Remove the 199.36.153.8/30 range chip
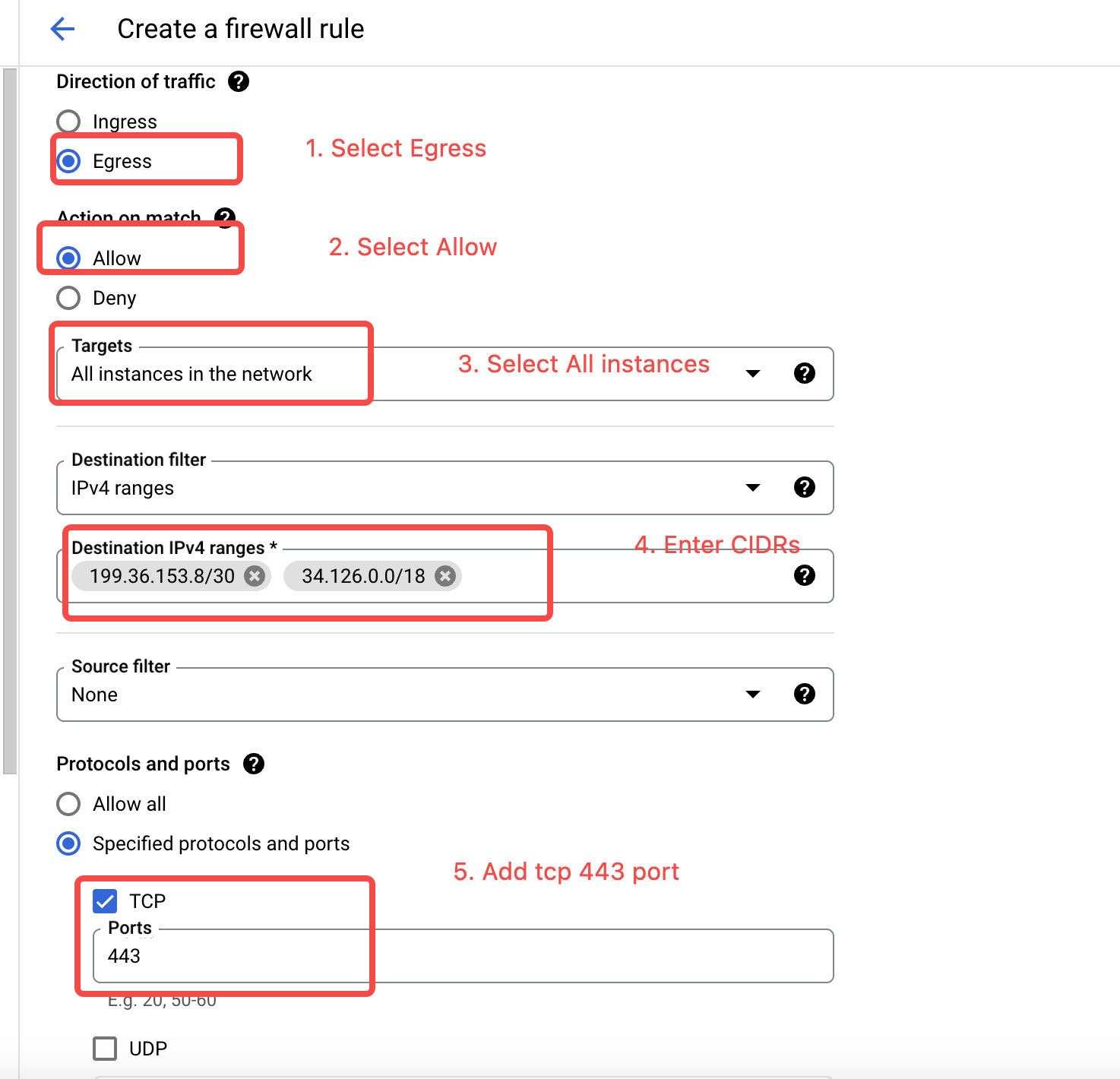The width and height of the screenshot is (1120, 1079). pos(255,576)
